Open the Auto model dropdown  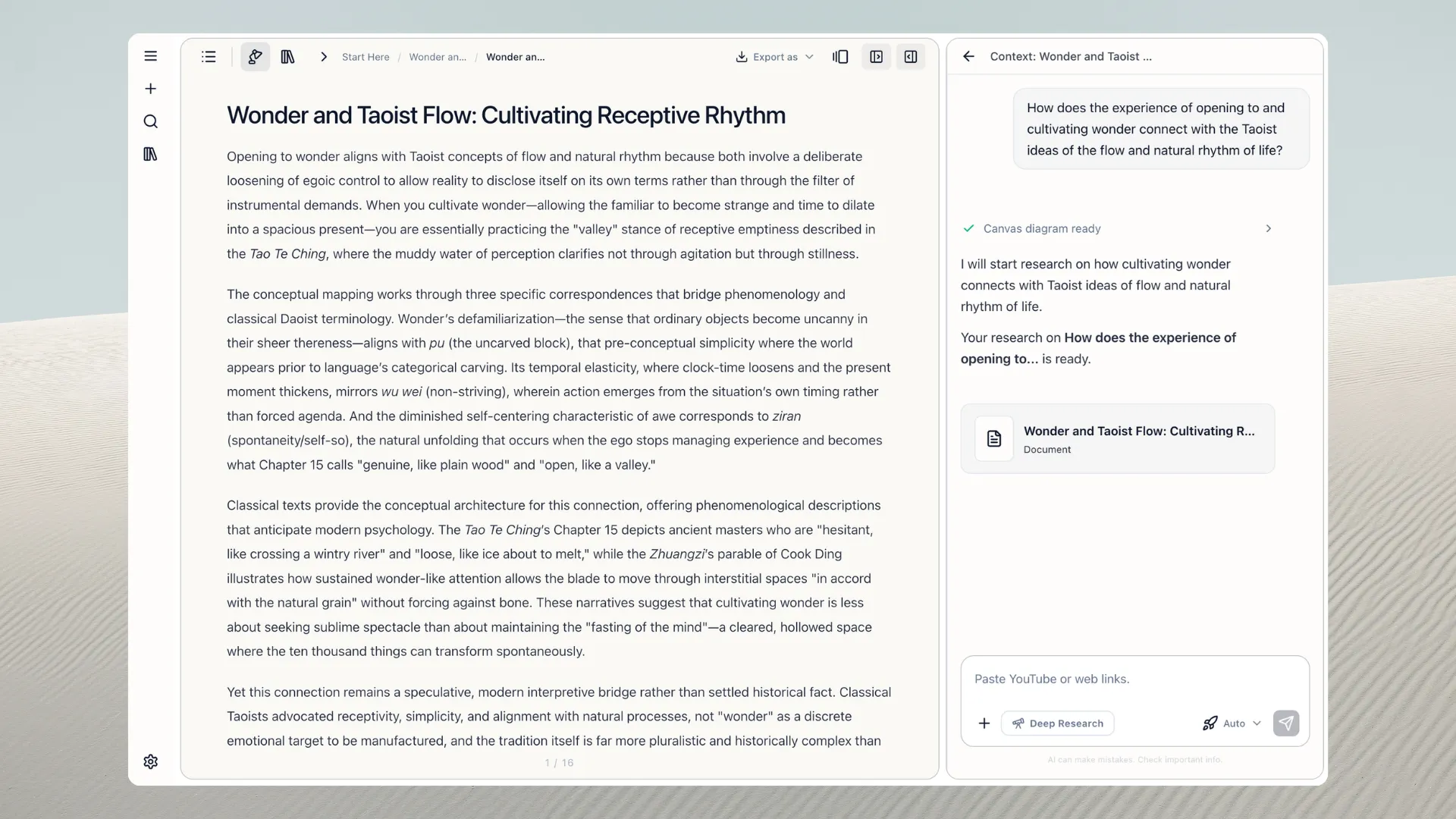point(1232,723)
